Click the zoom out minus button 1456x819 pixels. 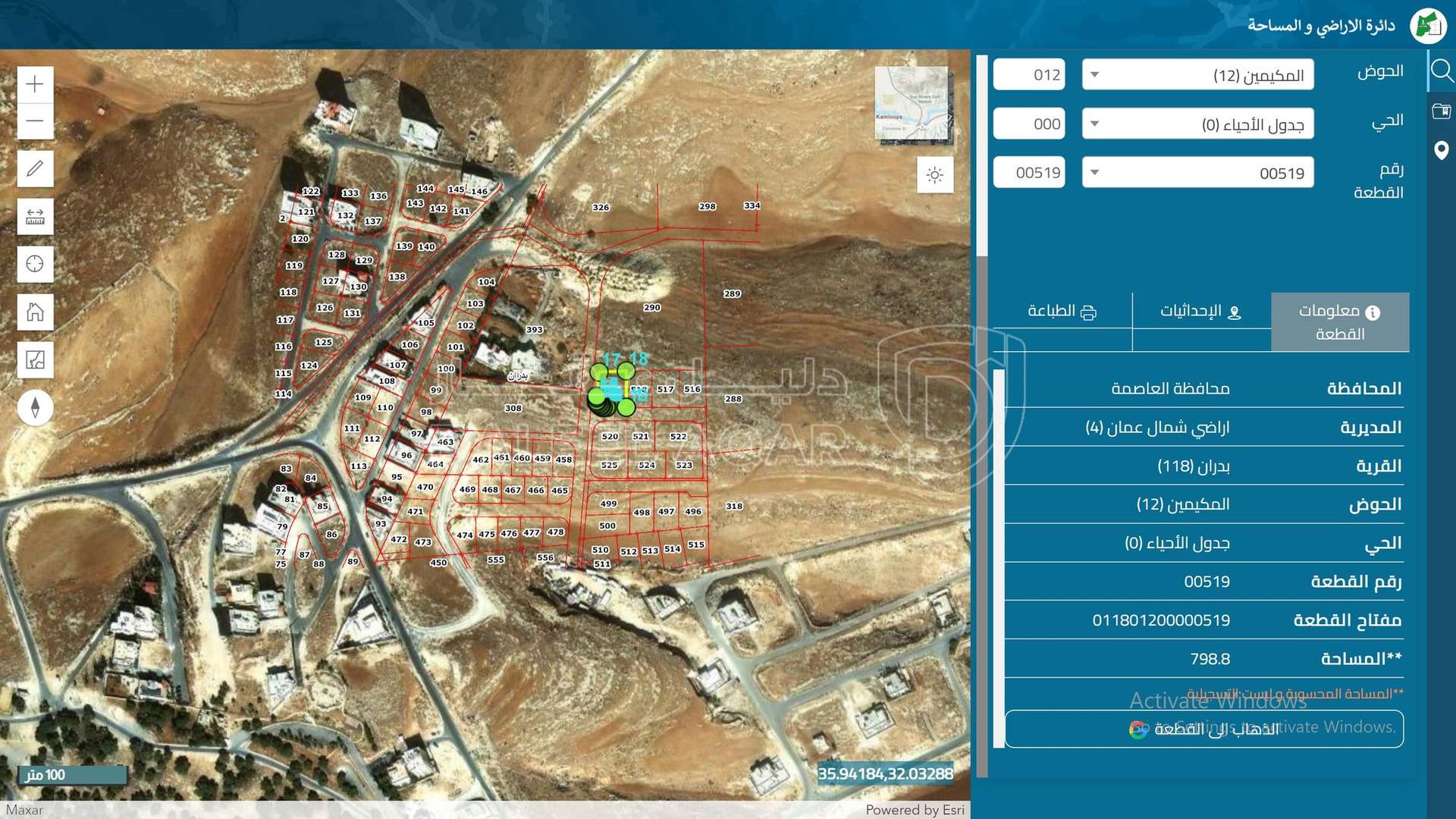[35, 121]
